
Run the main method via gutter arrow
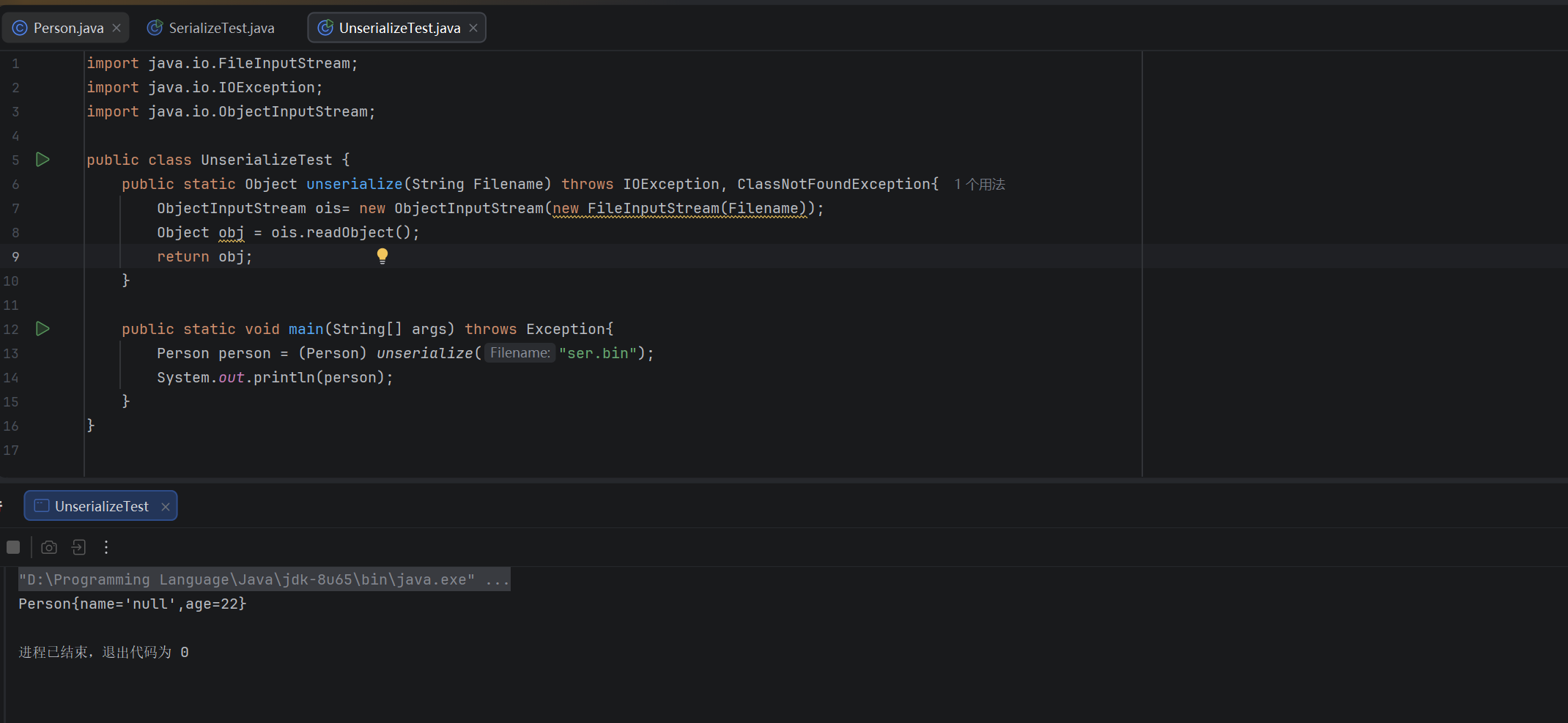point(43,329)
